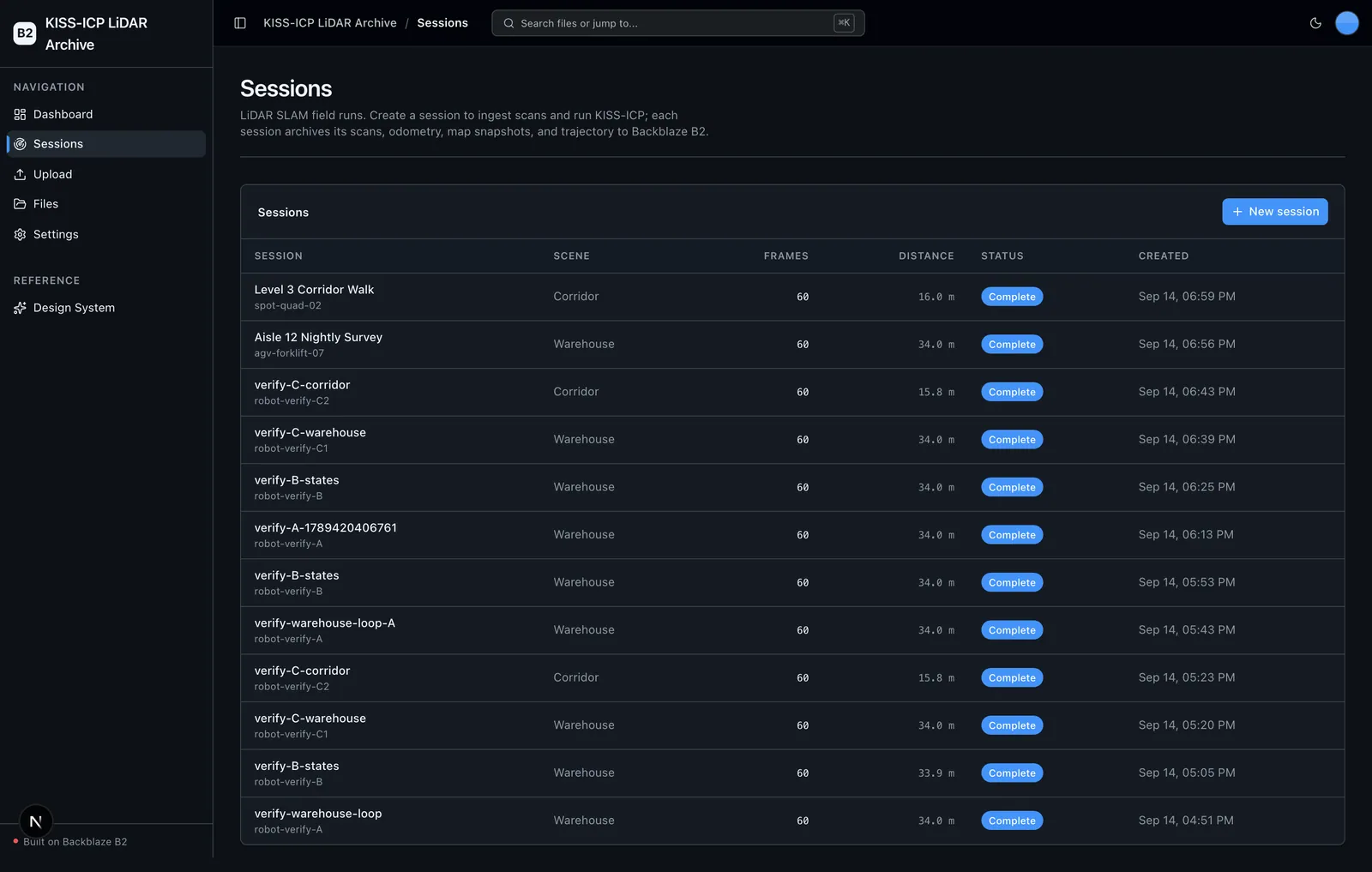Open the verify-A-1789420406761 session

point(326,528)
